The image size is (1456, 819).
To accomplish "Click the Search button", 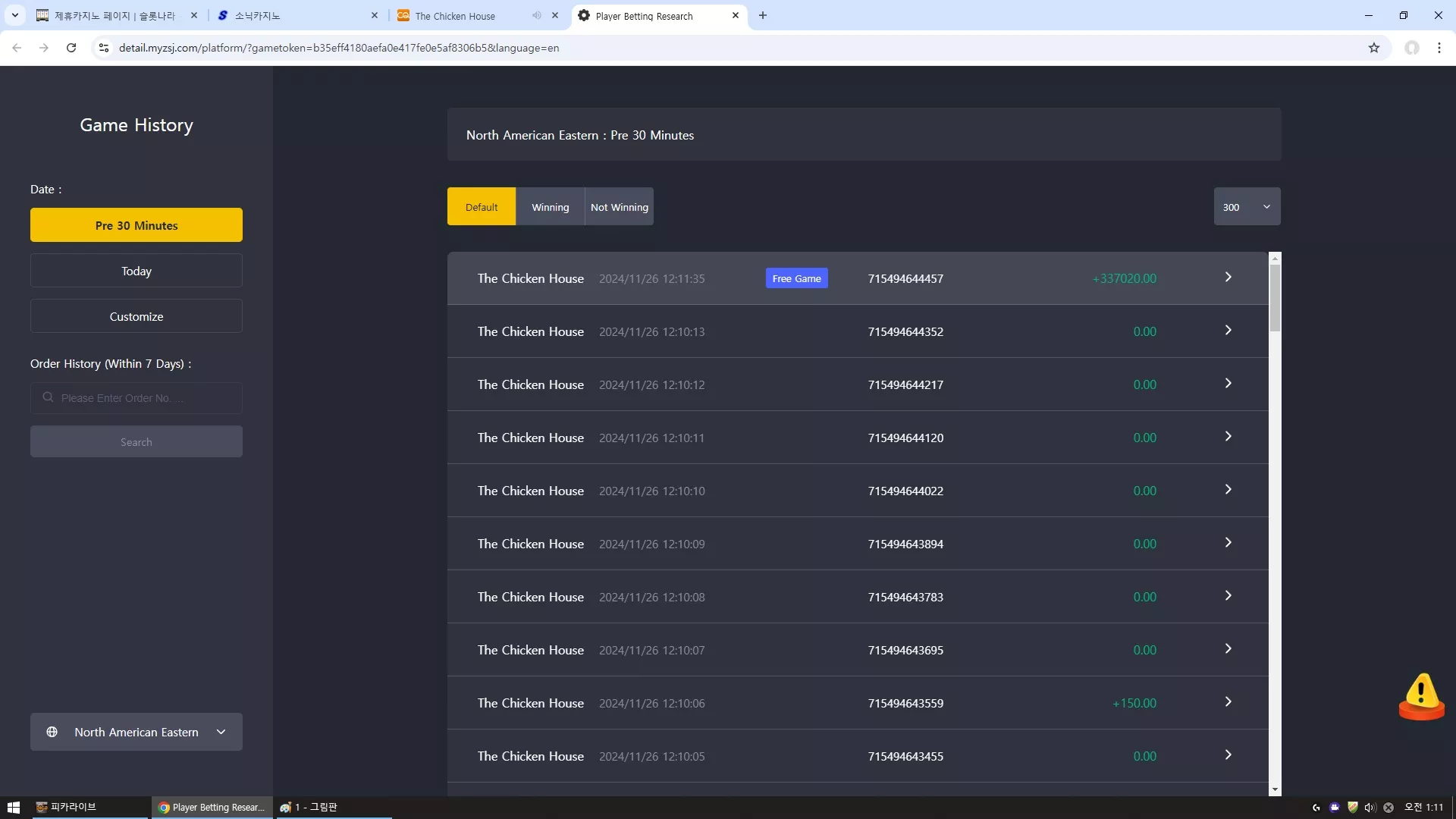I will coord(136,441).
